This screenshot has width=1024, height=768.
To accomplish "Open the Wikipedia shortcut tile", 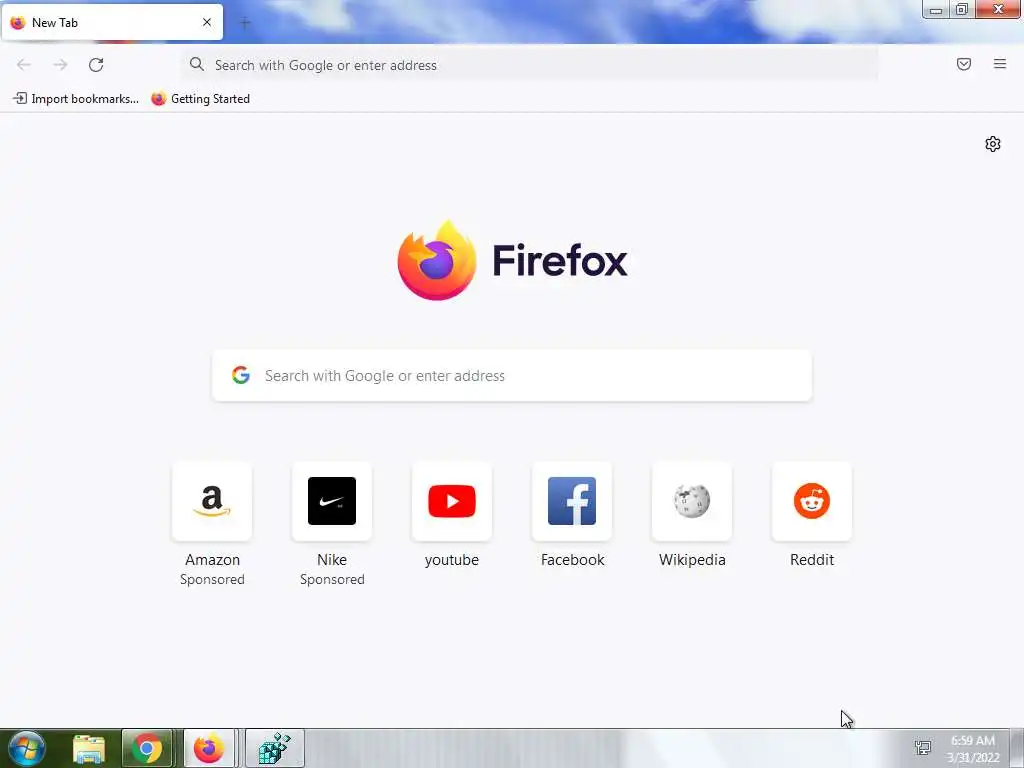I will click(692, 501).
